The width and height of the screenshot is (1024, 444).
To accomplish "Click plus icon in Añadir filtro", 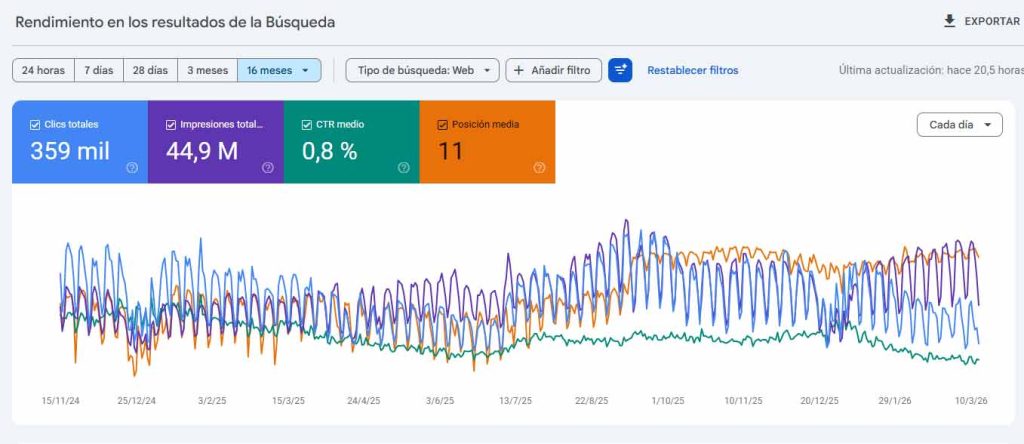I will (519, 70).
